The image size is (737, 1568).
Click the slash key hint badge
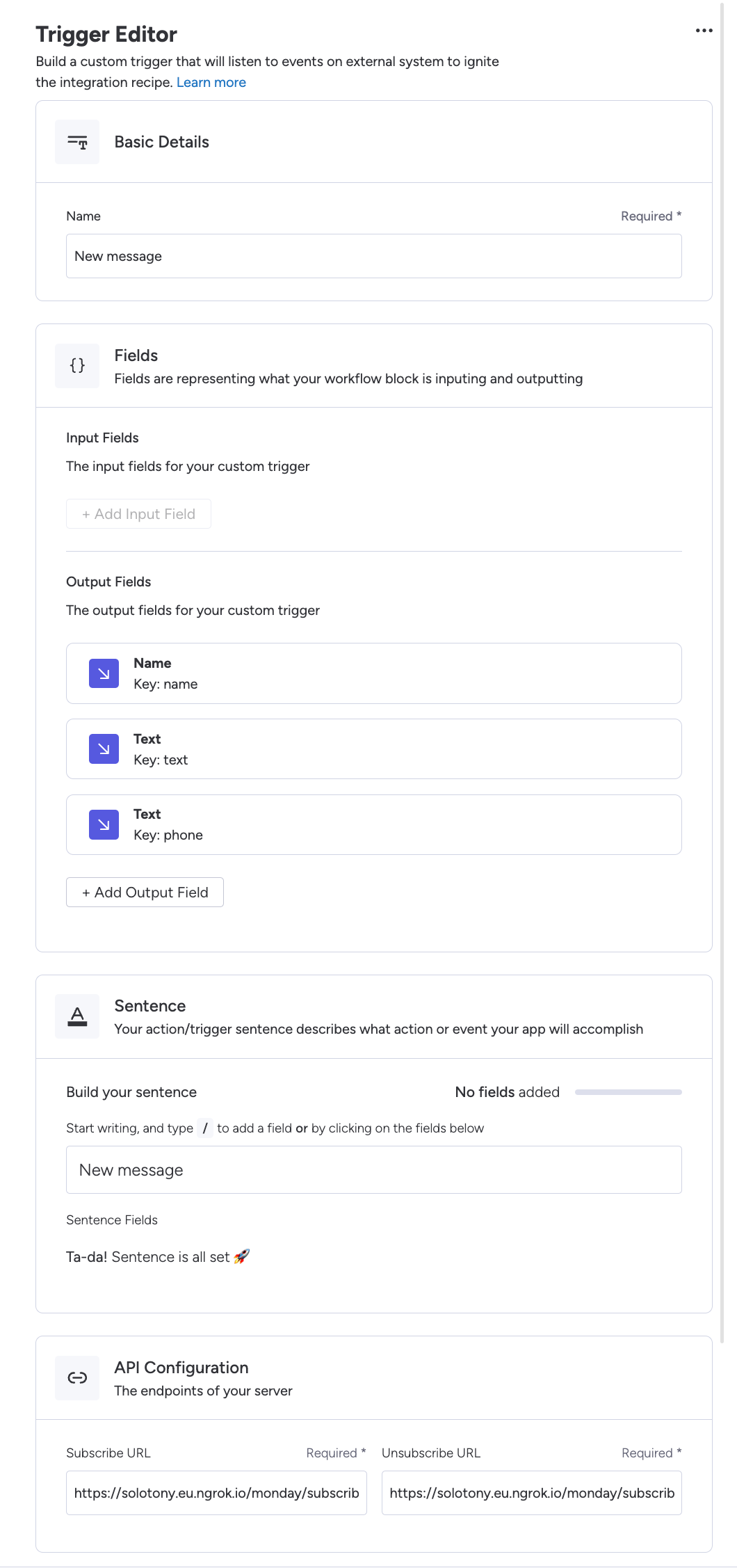tap(205, 1128)
